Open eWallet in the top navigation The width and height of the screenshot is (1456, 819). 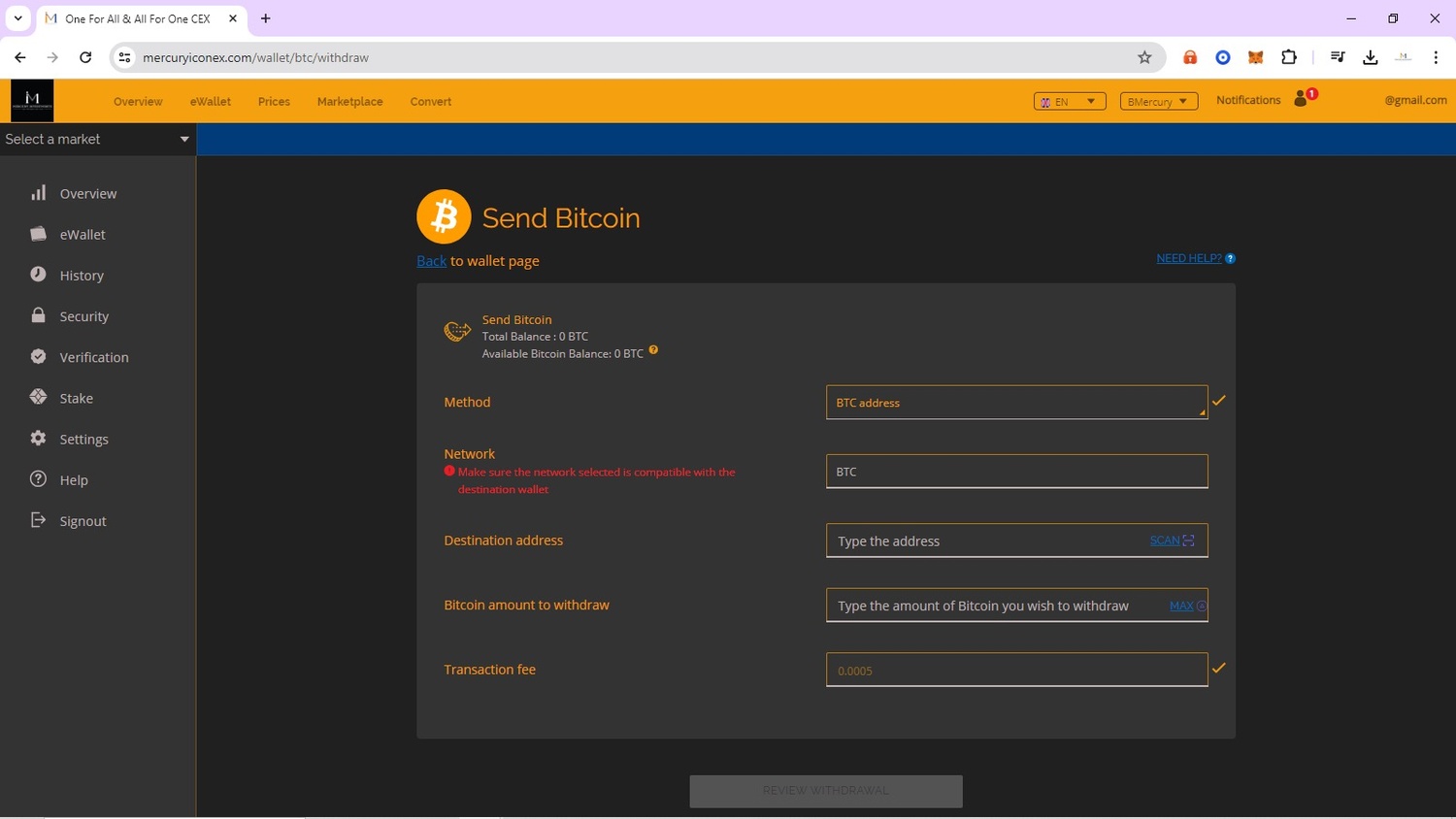tap(211, 101)
